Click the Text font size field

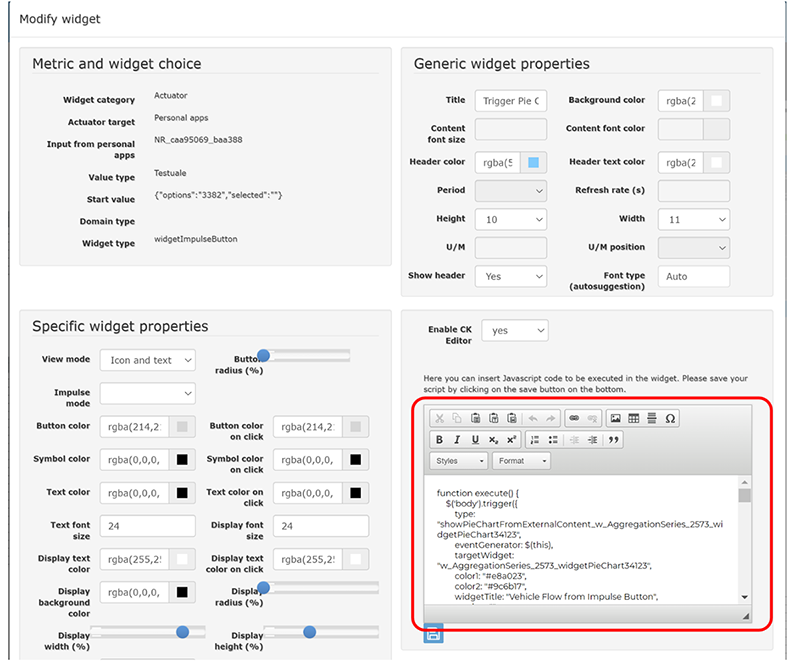click(x=147, y=526)
